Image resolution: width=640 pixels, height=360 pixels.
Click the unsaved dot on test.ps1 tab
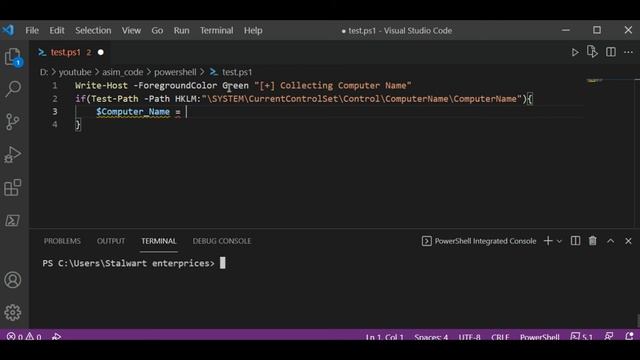[x=100, y=52]
